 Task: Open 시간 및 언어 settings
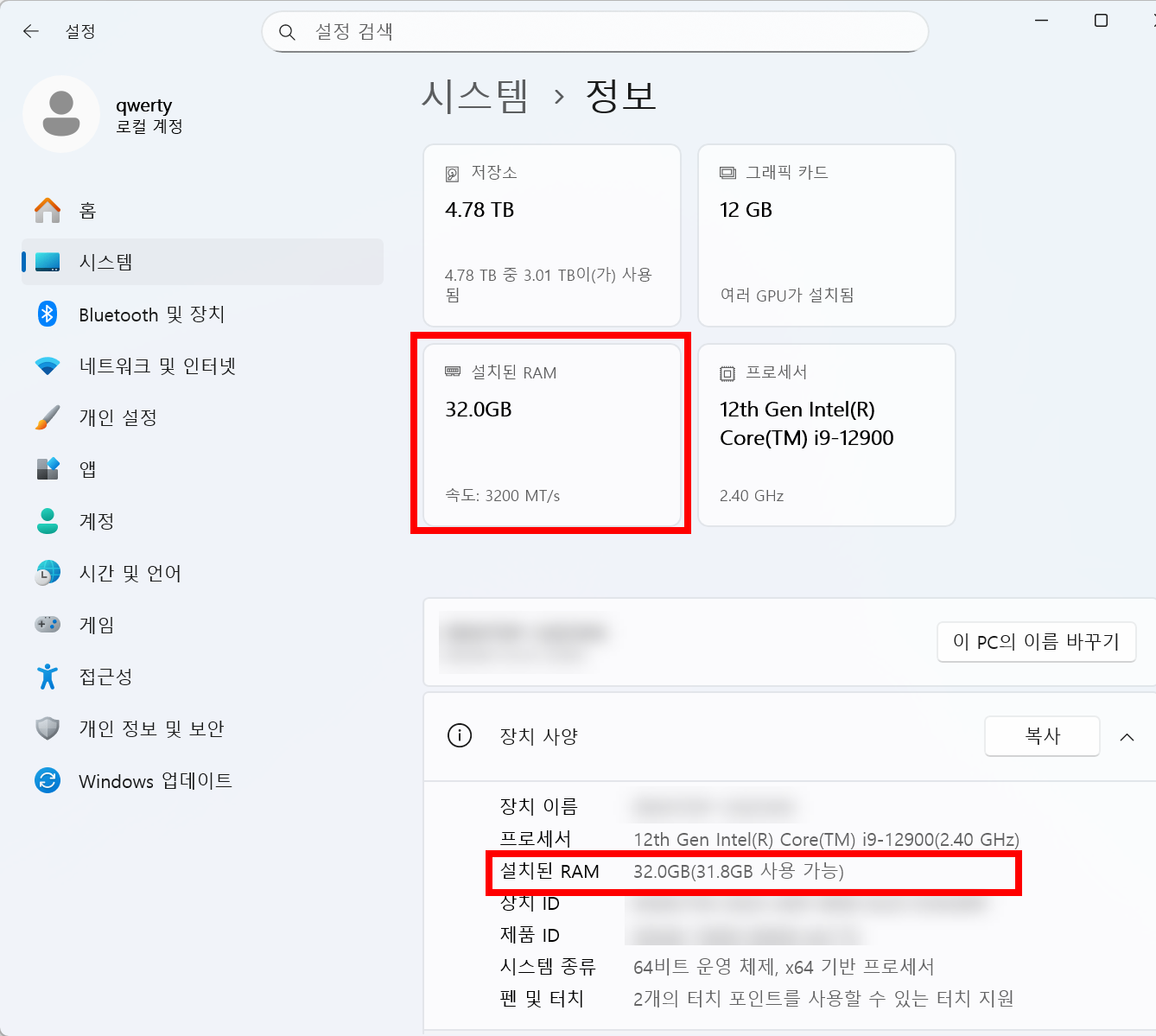[202, 573]
